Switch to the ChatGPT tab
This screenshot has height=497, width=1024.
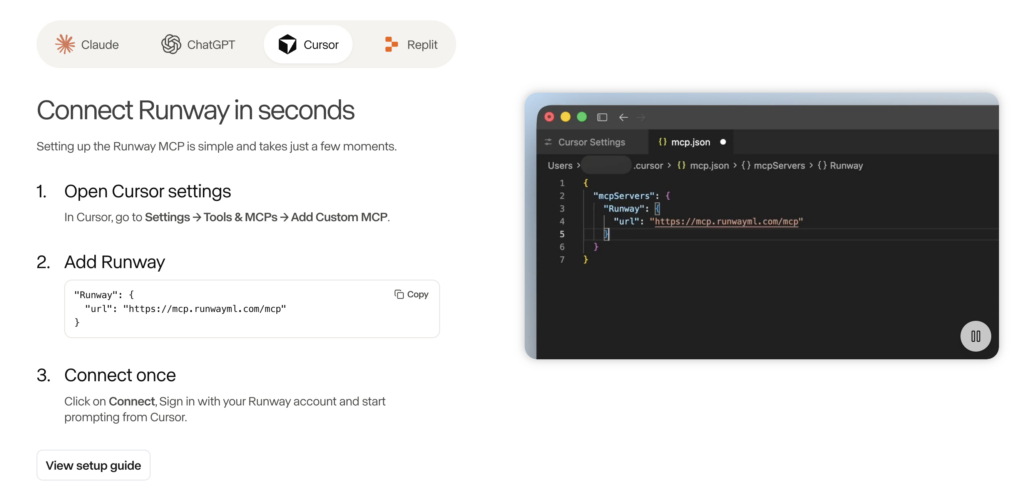[198, 44]
